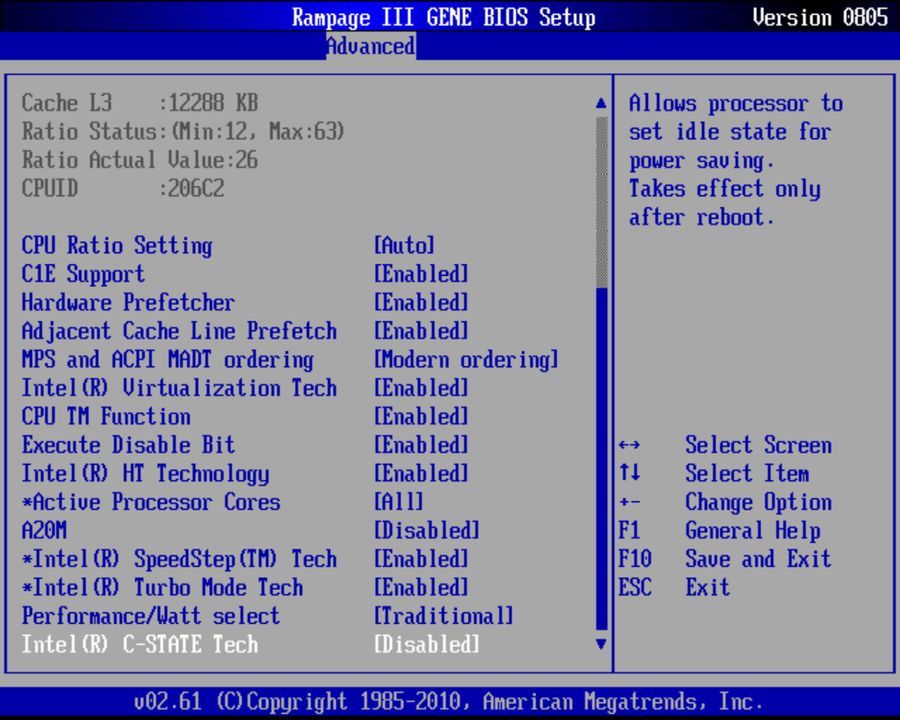
Task: Open the Performance/Watt [Traditional] options
Action: pyautogui.click(x=444, y=616)
